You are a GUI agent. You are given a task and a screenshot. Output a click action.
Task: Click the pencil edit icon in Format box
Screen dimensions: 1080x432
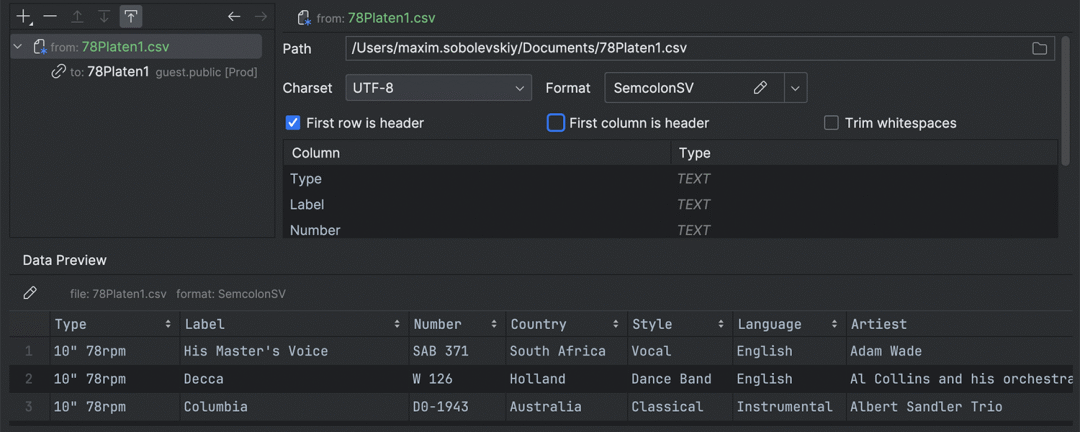[x=760, y=88]
